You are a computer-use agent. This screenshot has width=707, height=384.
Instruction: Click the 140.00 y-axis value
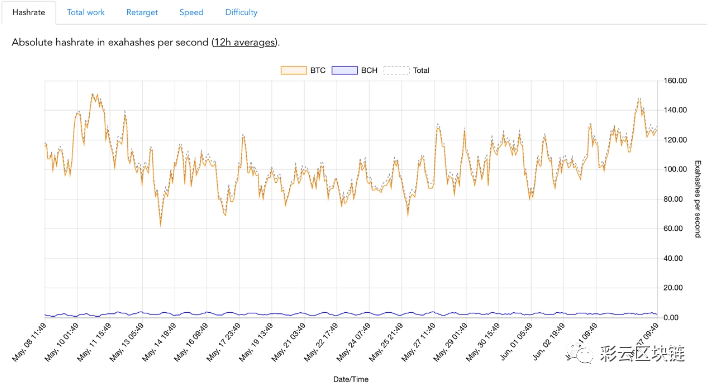click(675, 110)
